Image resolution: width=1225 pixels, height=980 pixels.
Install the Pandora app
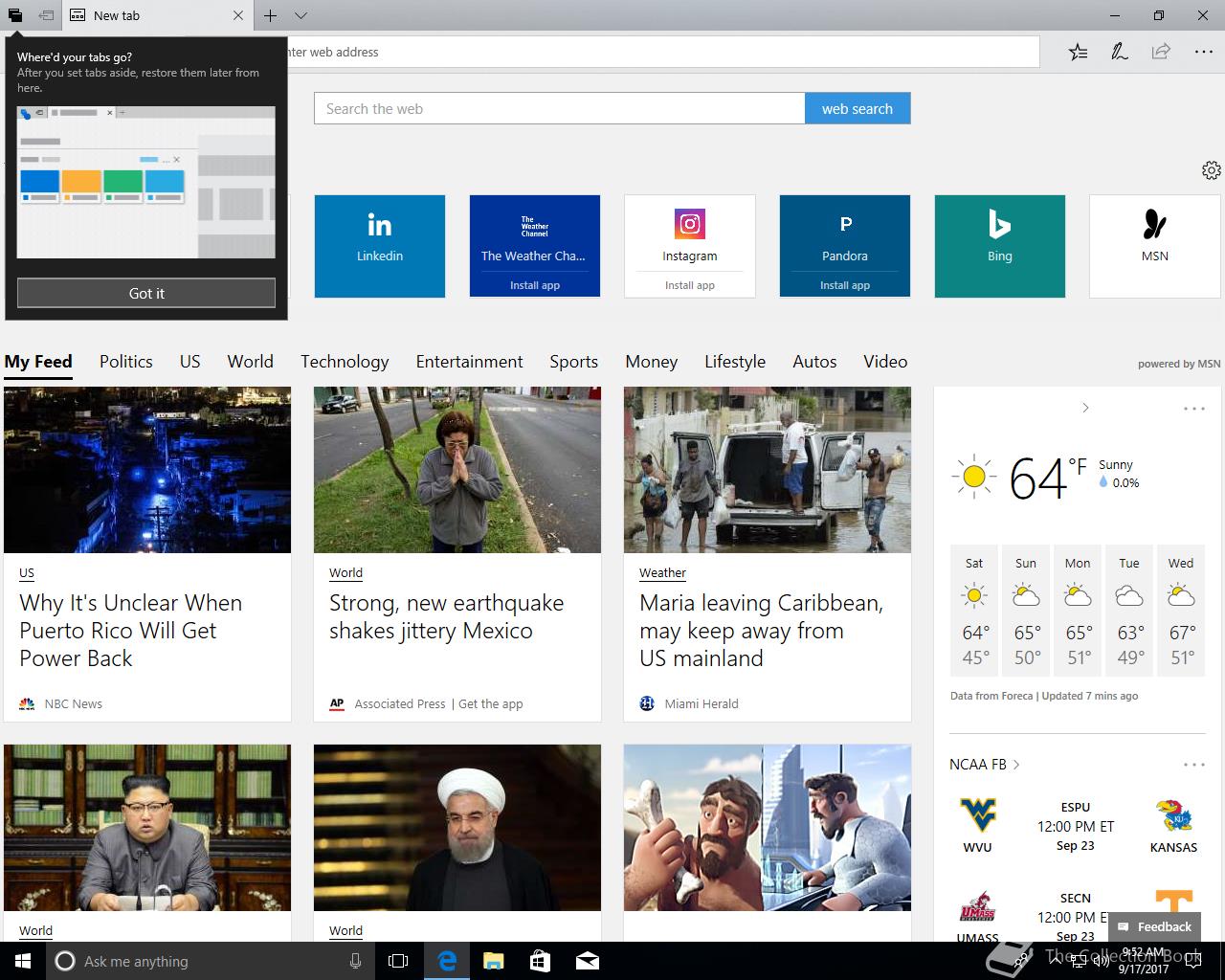(845, 285)
